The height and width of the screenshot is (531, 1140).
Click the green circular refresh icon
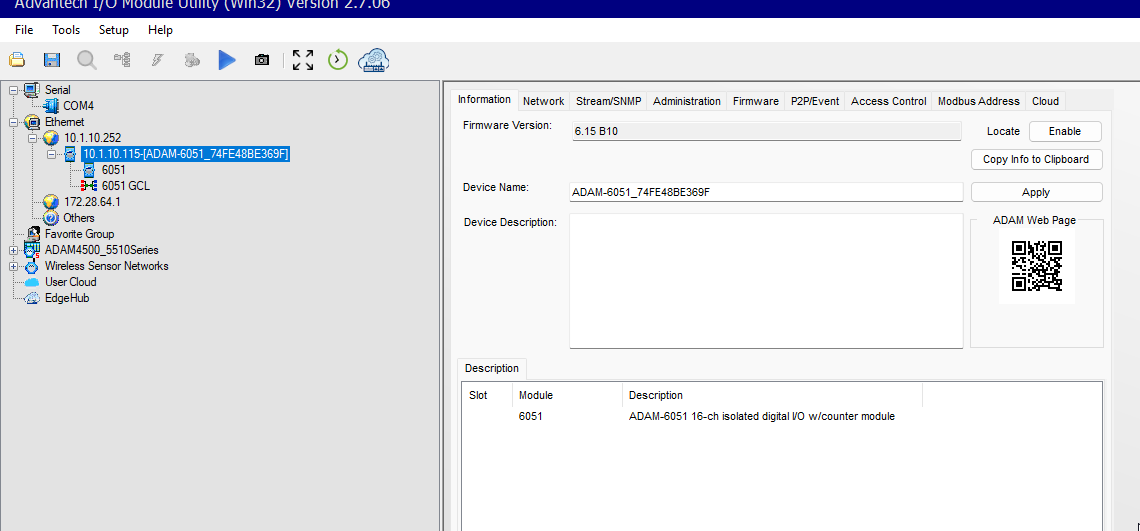[338, 60]
